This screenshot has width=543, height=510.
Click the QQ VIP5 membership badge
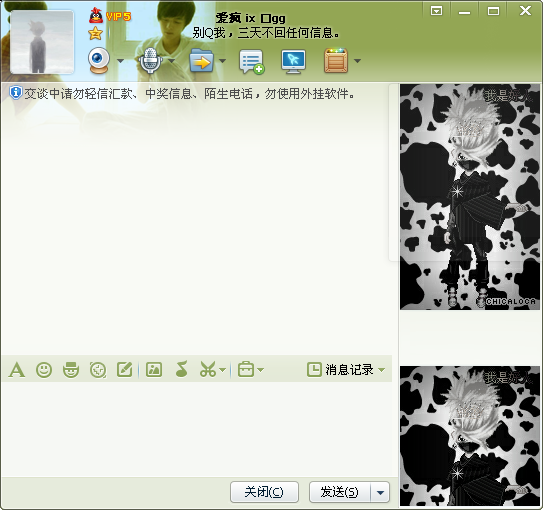pos(110,16)
